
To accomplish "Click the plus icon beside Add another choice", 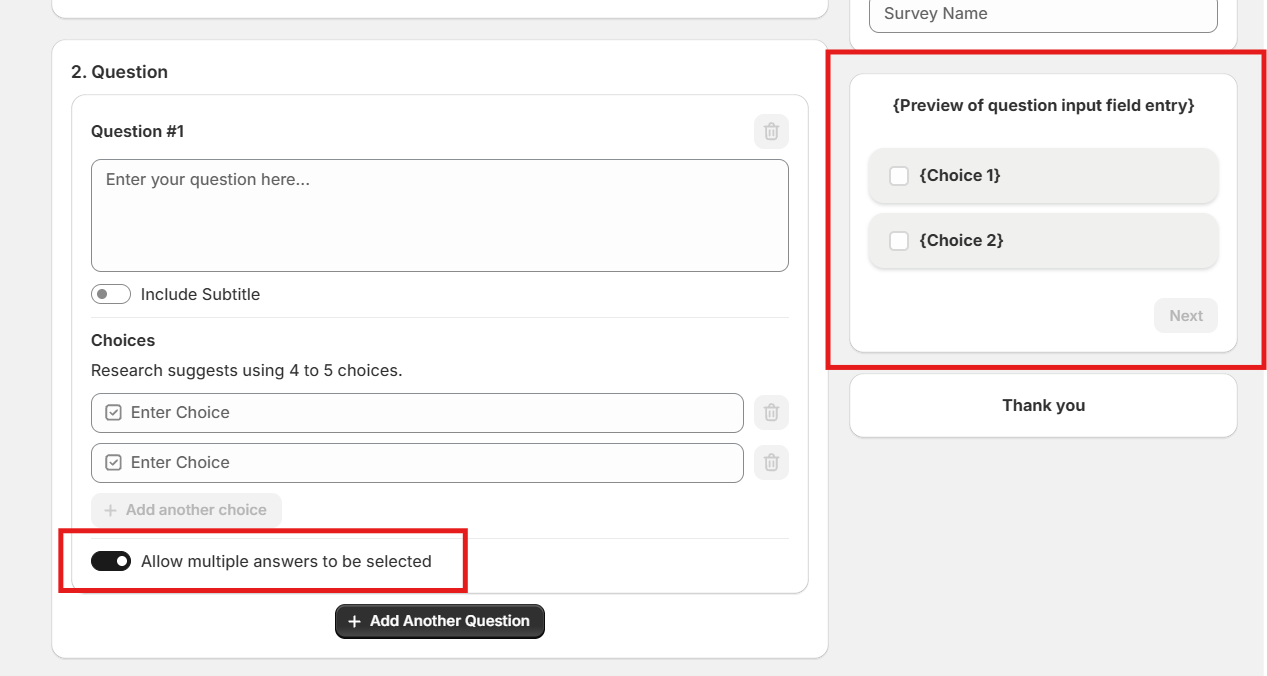I will click(111, 510).
